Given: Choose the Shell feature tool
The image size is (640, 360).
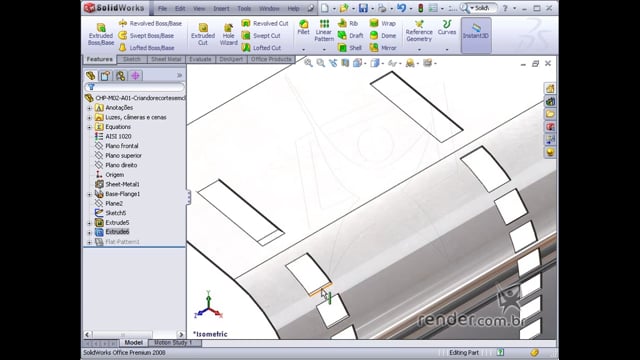Looking at the screenshot, I should point(350,48).
